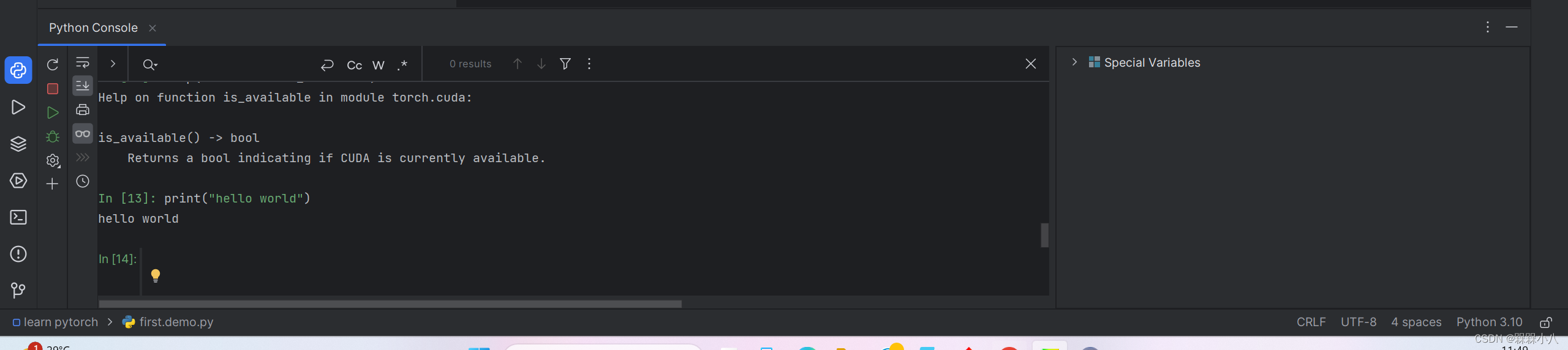Viewport: 1568px width, 350px height.
Task: Stop the console with the red square
Action: tap(53, 89)
